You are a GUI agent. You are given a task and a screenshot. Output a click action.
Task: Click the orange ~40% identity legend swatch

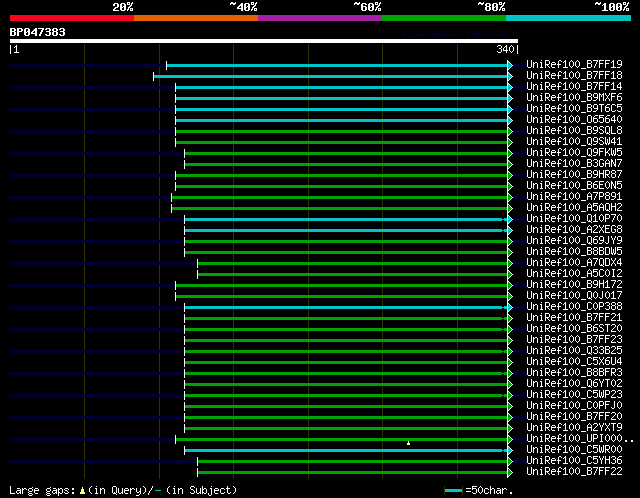(196, 18)
